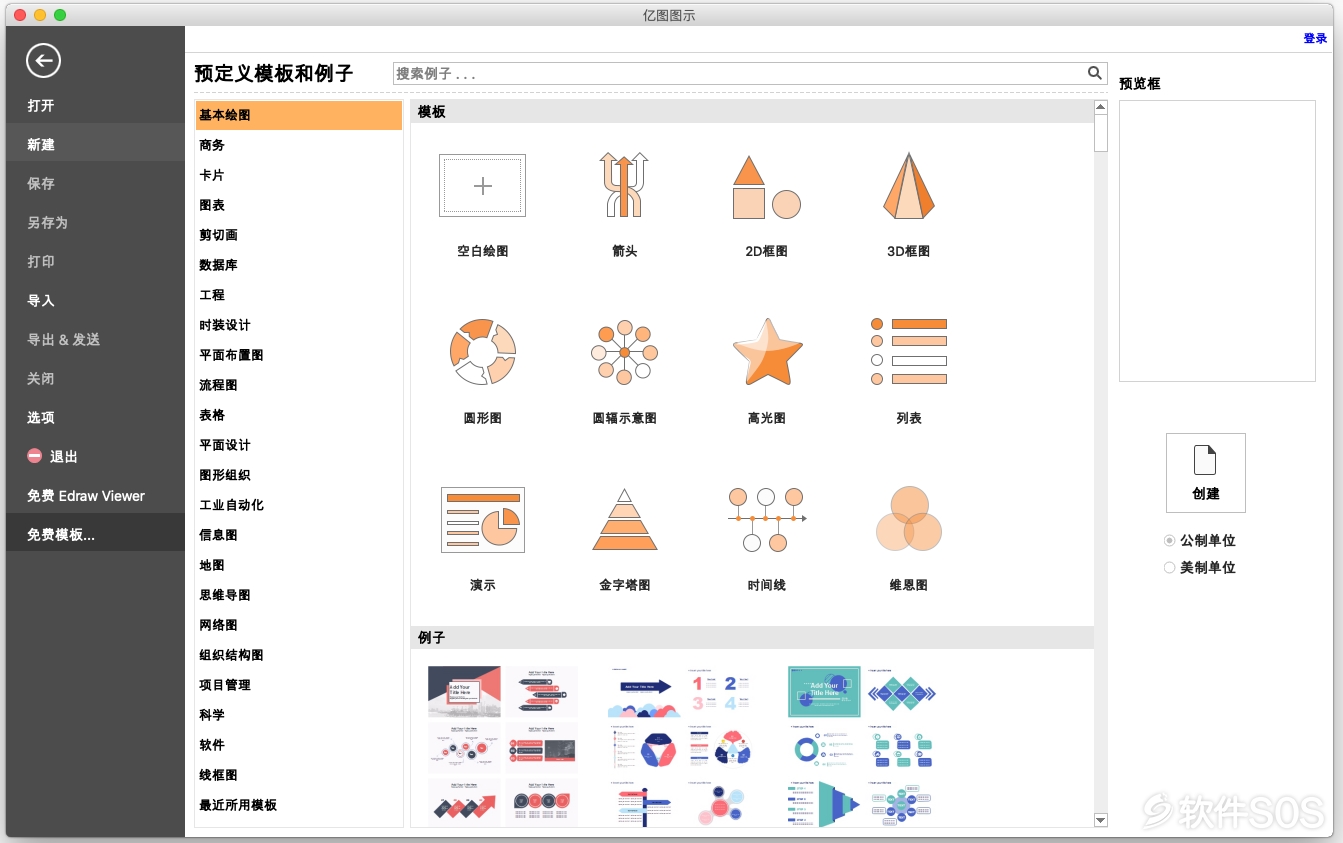Select the 基本绘图 category
The height and width of the screenshot is (843, 1343).
299,115
